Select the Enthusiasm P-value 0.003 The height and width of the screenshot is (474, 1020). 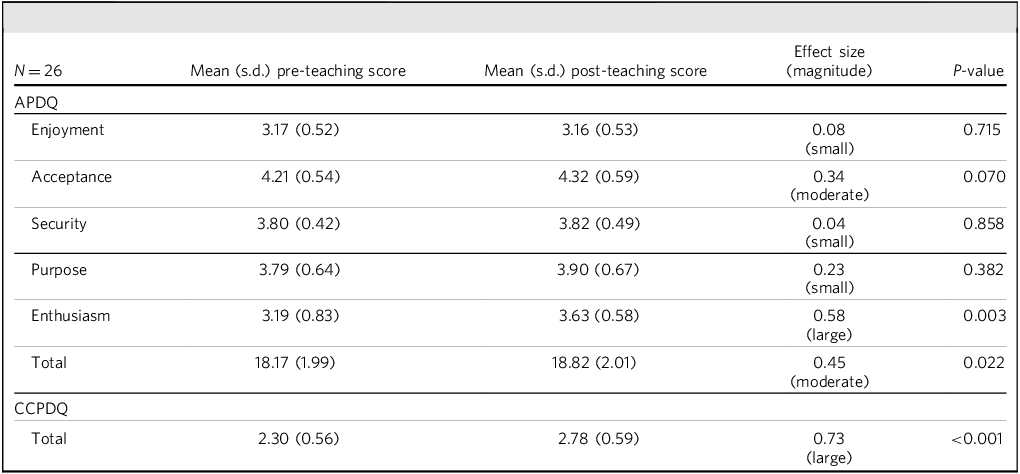point(983,316)
